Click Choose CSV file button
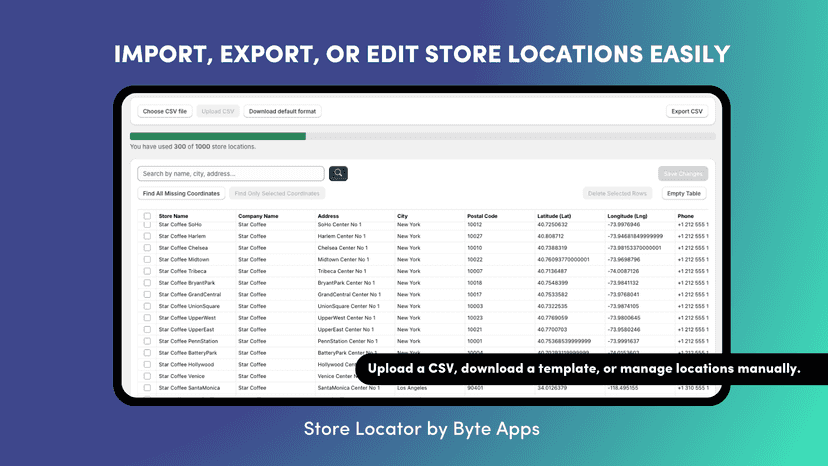Screen dimensions: 828x466 click(x=165, y=111)
